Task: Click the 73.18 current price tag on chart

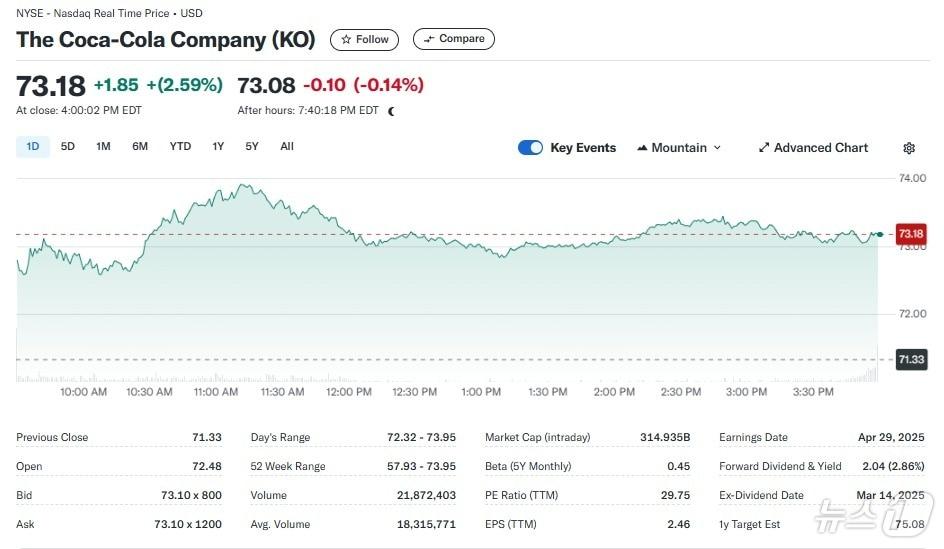Action: (910, 234)
